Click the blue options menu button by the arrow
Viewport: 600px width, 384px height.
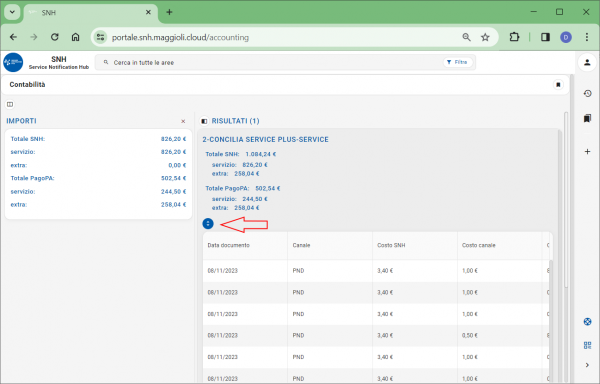208,223
